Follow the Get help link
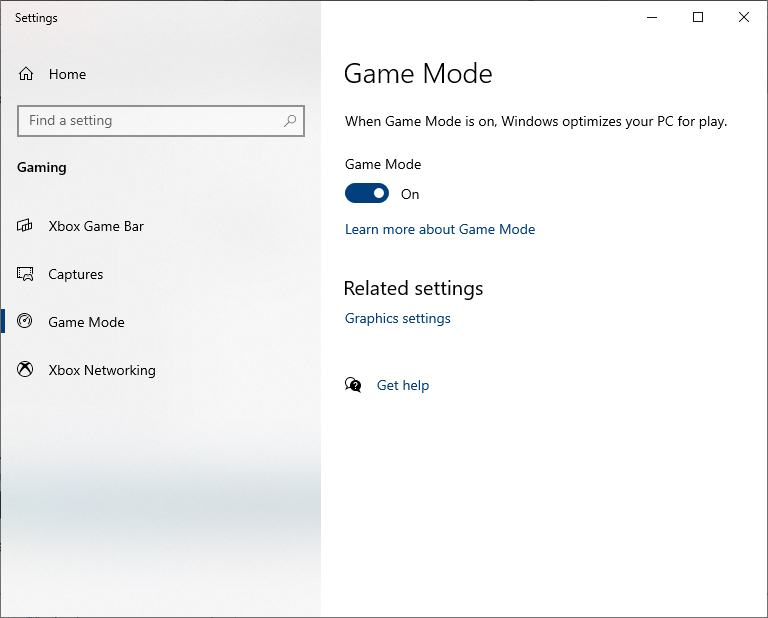The width and height of the screenshot is (768, 618). 403,385
